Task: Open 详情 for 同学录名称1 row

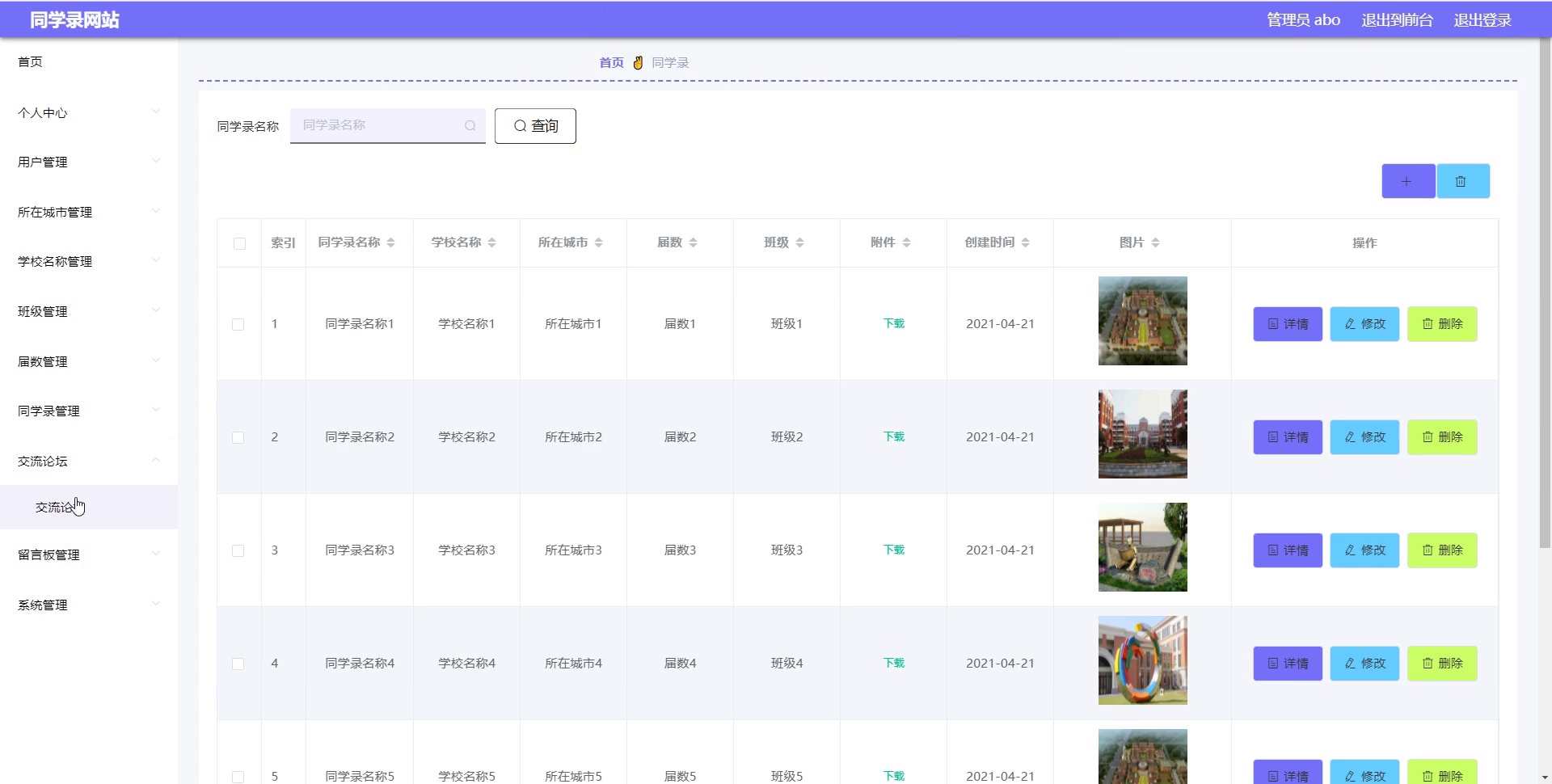Action: pyautogui.click(x=1288, y=324)
